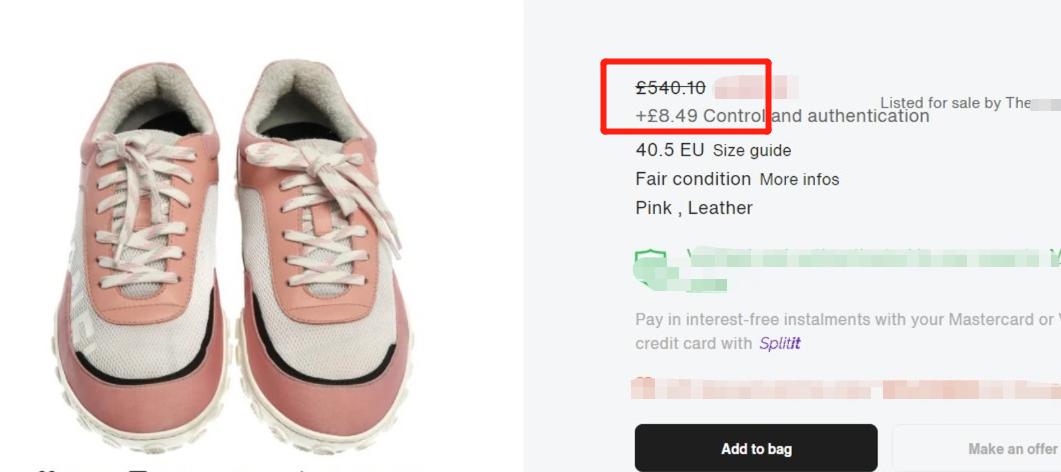Click the Pink , Leather description
Image resolution: width=1061 pixels, height=472 pixels.
point(694,208)
